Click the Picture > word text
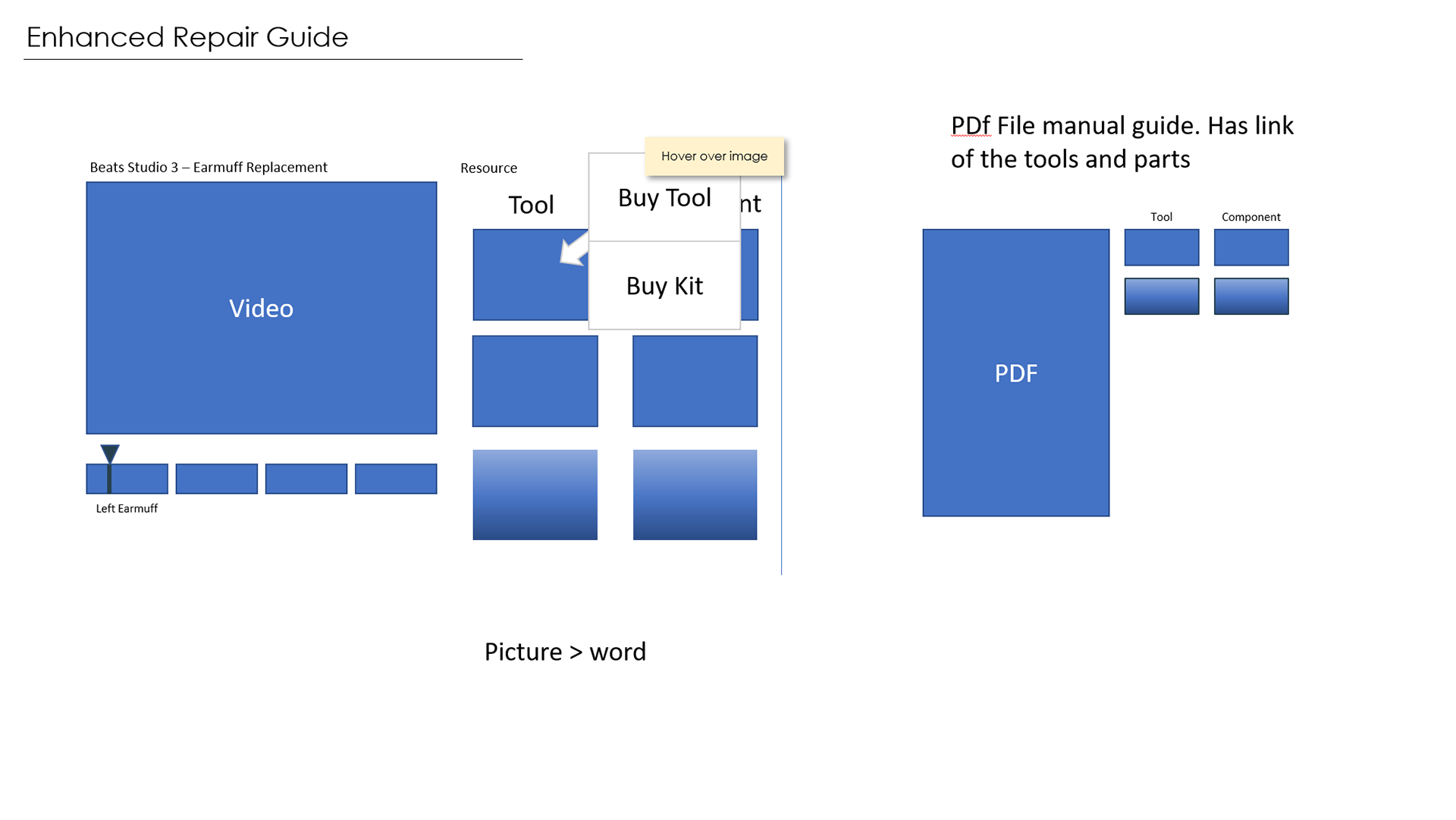 [565, 652]
